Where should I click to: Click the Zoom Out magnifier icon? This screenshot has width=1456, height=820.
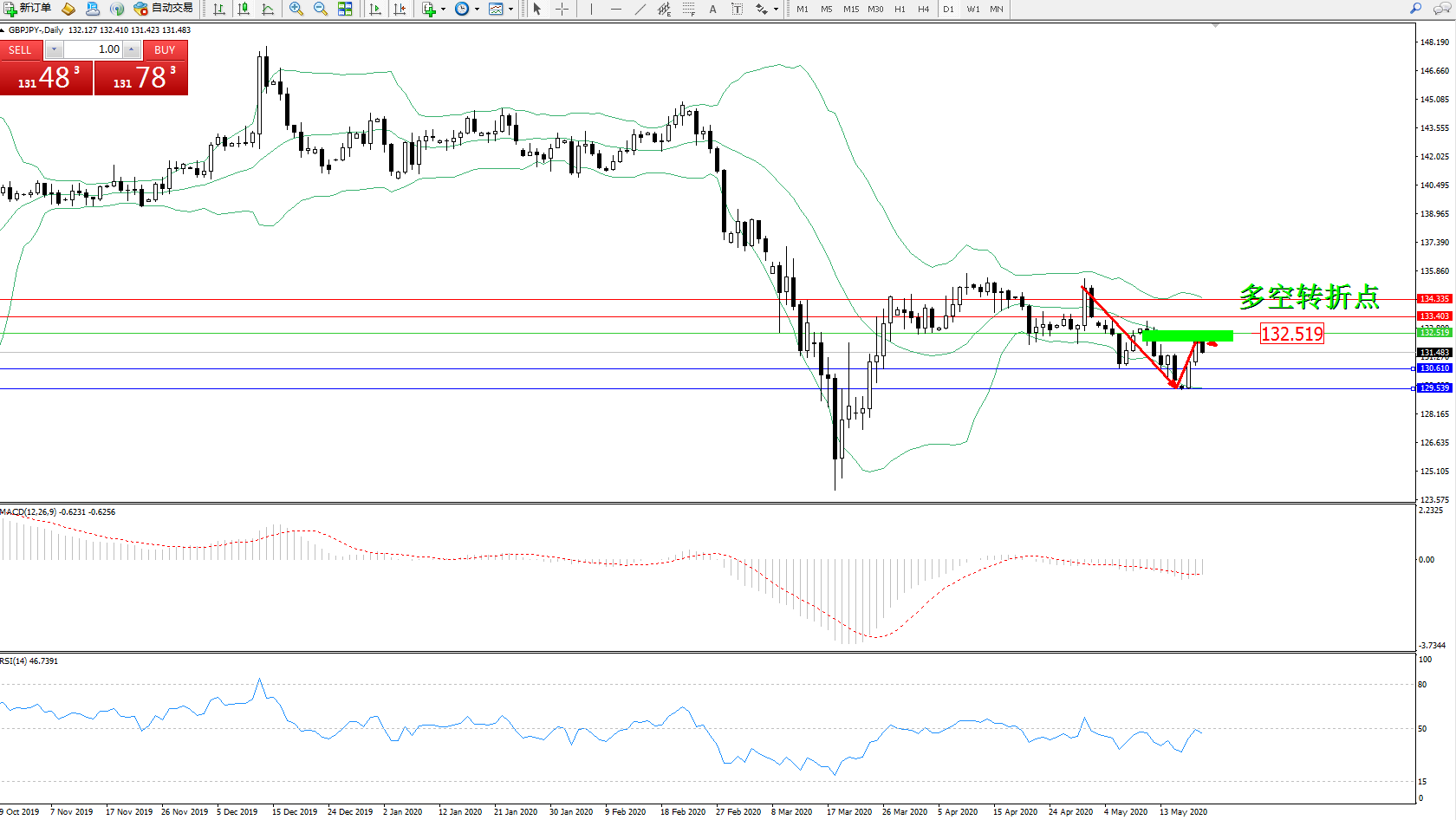[x=321, y=9]
